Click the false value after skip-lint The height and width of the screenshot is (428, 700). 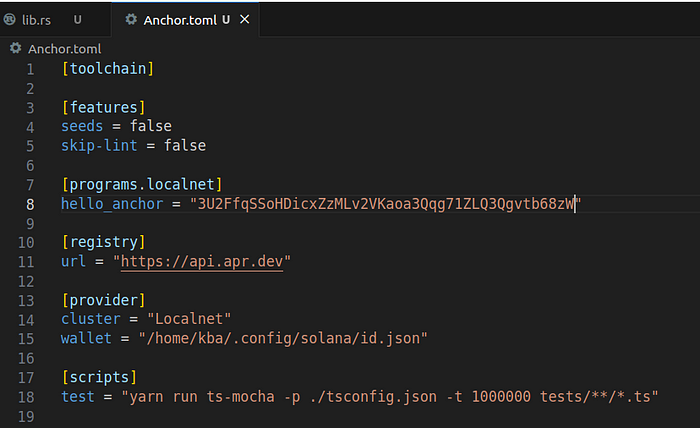coord(185,145)
